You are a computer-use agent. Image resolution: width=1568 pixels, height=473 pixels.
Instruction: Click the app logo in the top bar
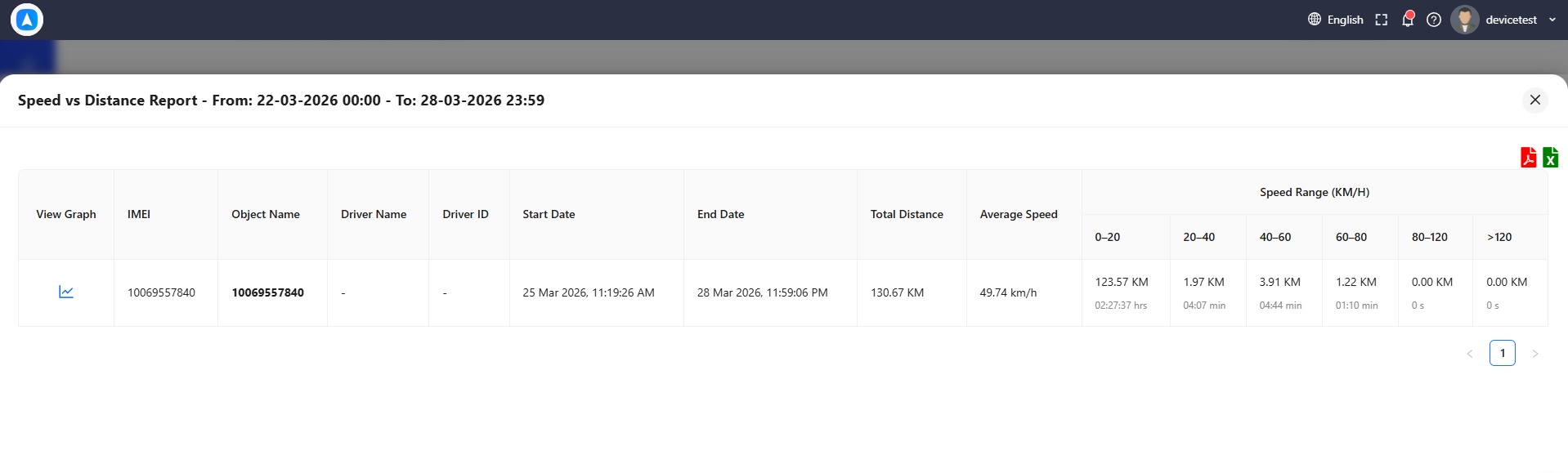click(x=27, y=20)
